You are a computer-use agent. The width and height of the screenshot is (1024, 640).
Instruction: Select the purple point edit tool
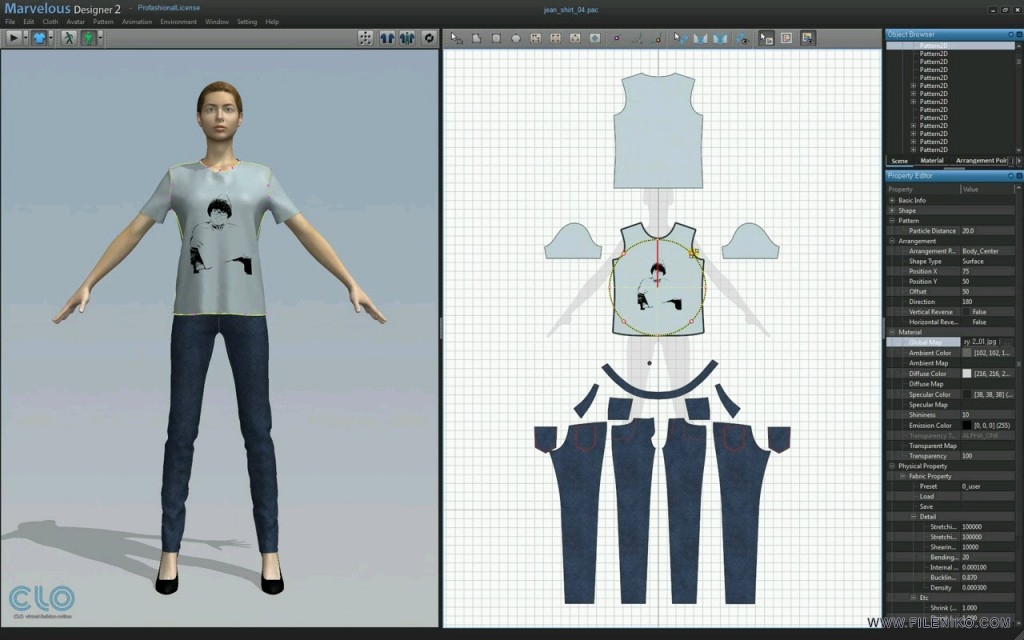[616, 39]
